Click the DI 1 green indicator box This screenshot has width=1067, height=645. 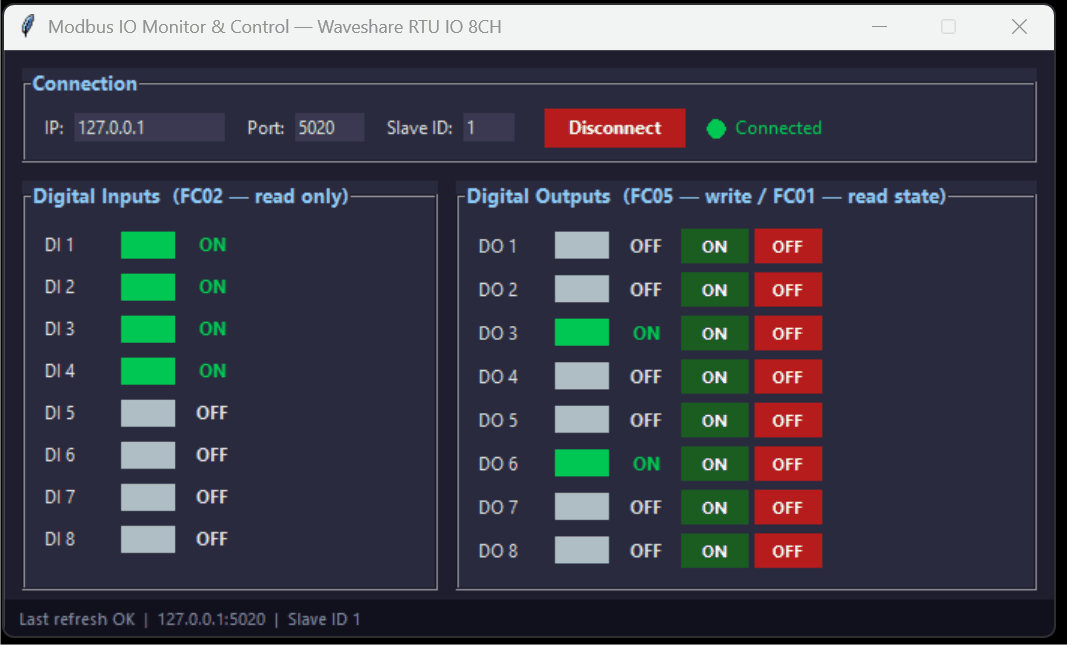pyautogui.click(x=148, y=245)
